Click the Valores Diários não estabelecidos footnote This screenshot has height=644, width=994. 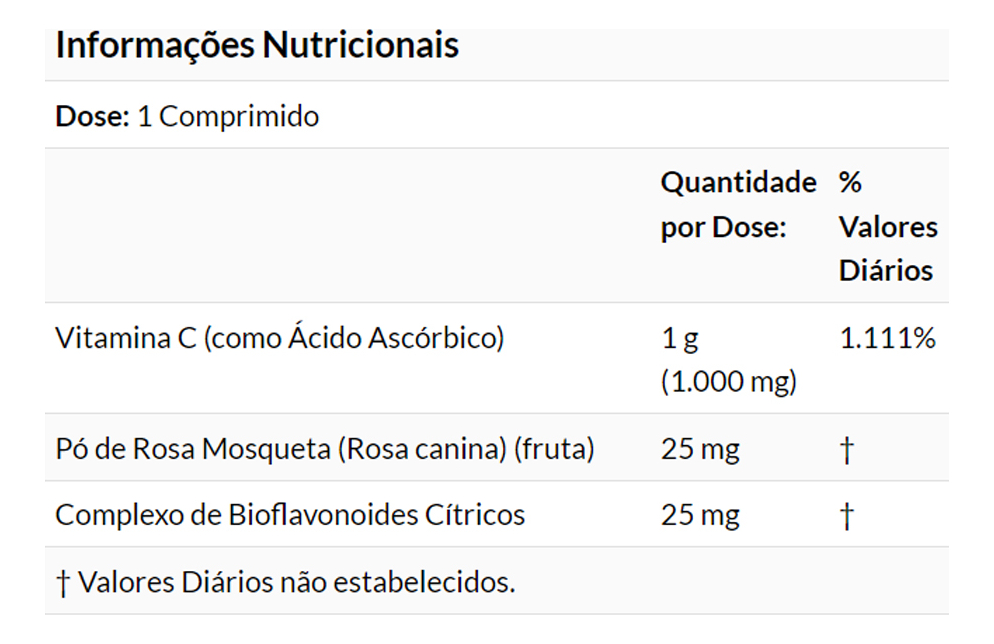[x=296, y=582]
